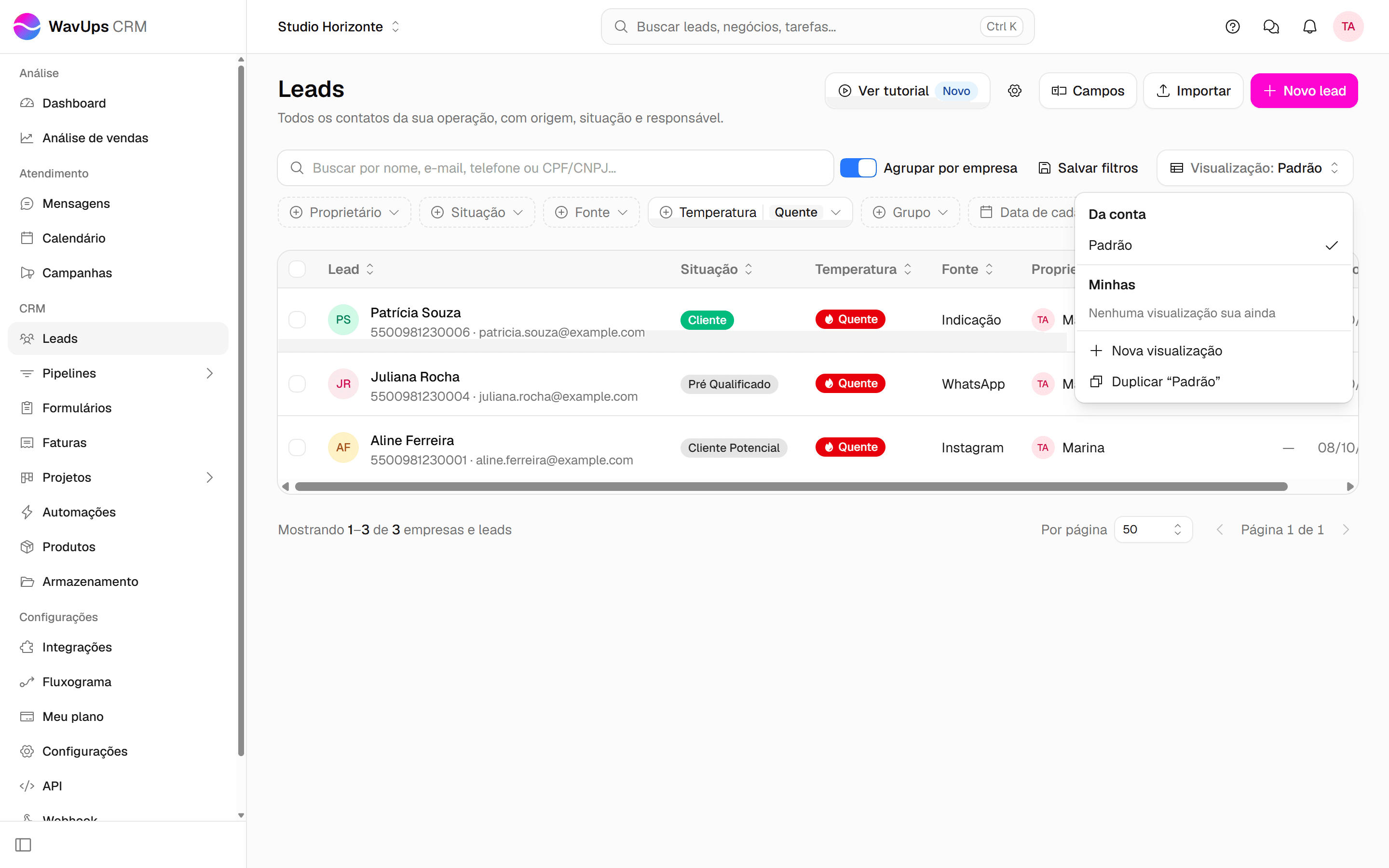Image resolution: width=1389 pixels, height=868 pixels.
Task: Expand the Pipelines submenu chevron
Action: click(x=209, y=373)
